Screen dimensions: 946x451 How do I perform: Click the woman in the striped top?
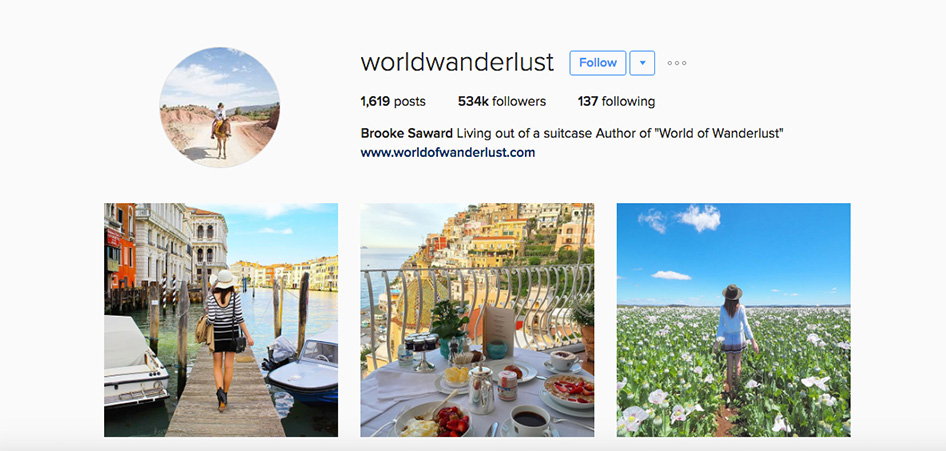coord(226,338)
